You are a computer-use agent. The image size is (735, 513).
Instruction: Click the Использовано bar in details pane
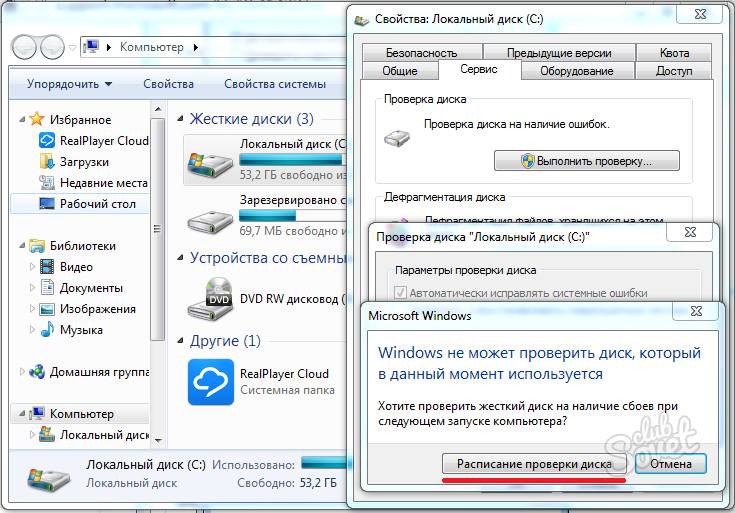pyautogui.click(x=324, y=463)
